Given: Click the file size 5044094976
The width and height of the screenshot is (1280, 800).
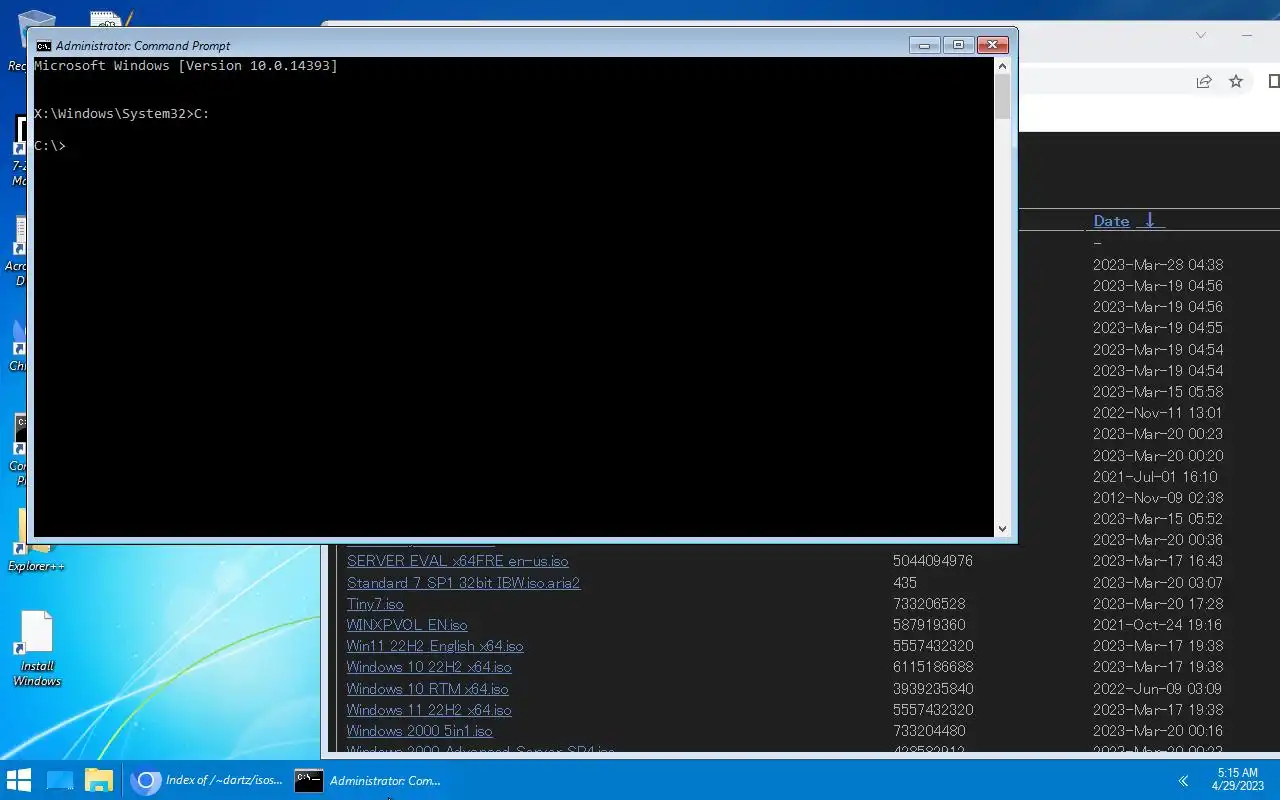Looking at the screenshot, I should pos(933,561).
